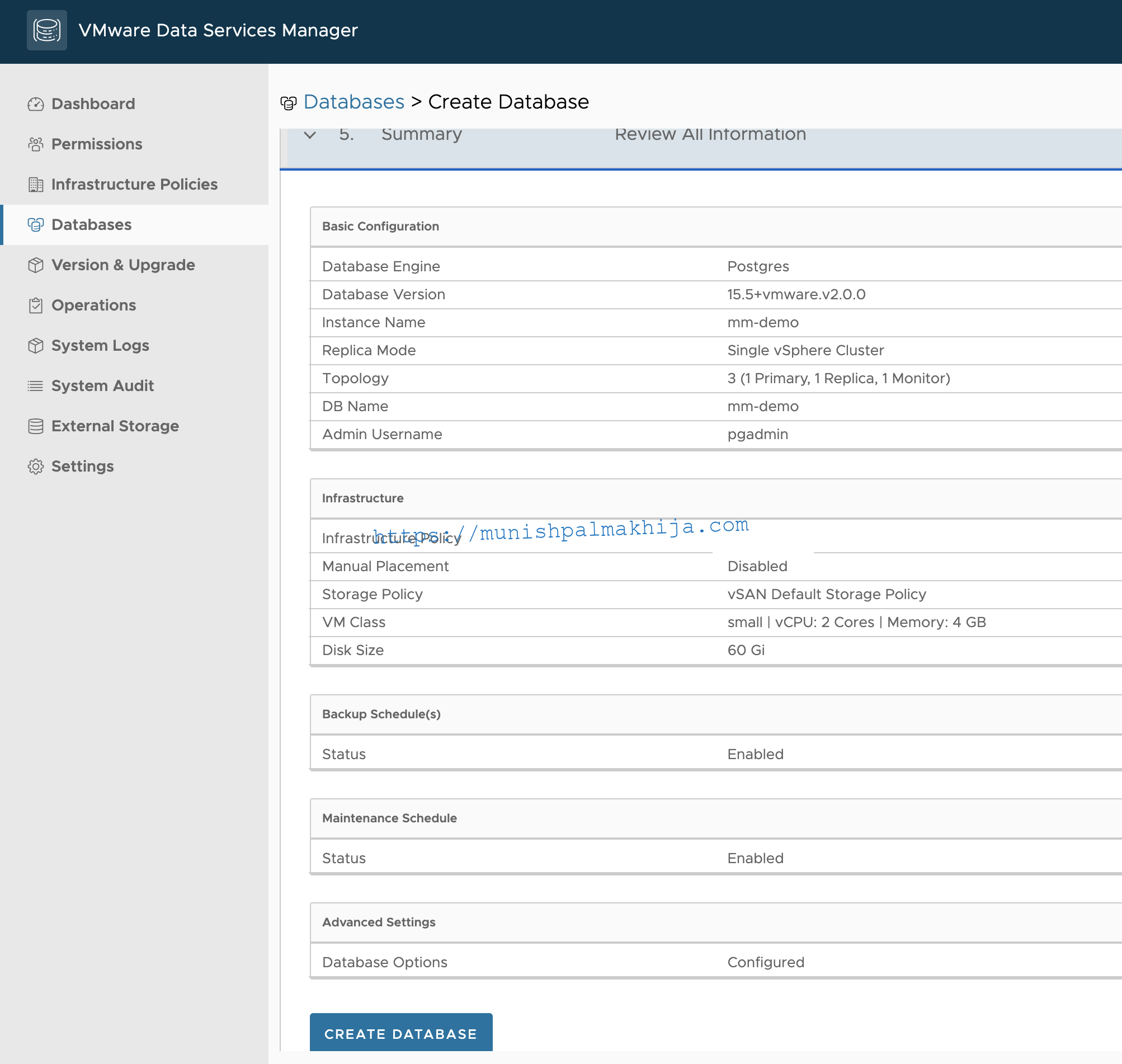
Task: Click the vSAN Default Storage Policy value
Action: pyautogui.click(x=827, y=595)
